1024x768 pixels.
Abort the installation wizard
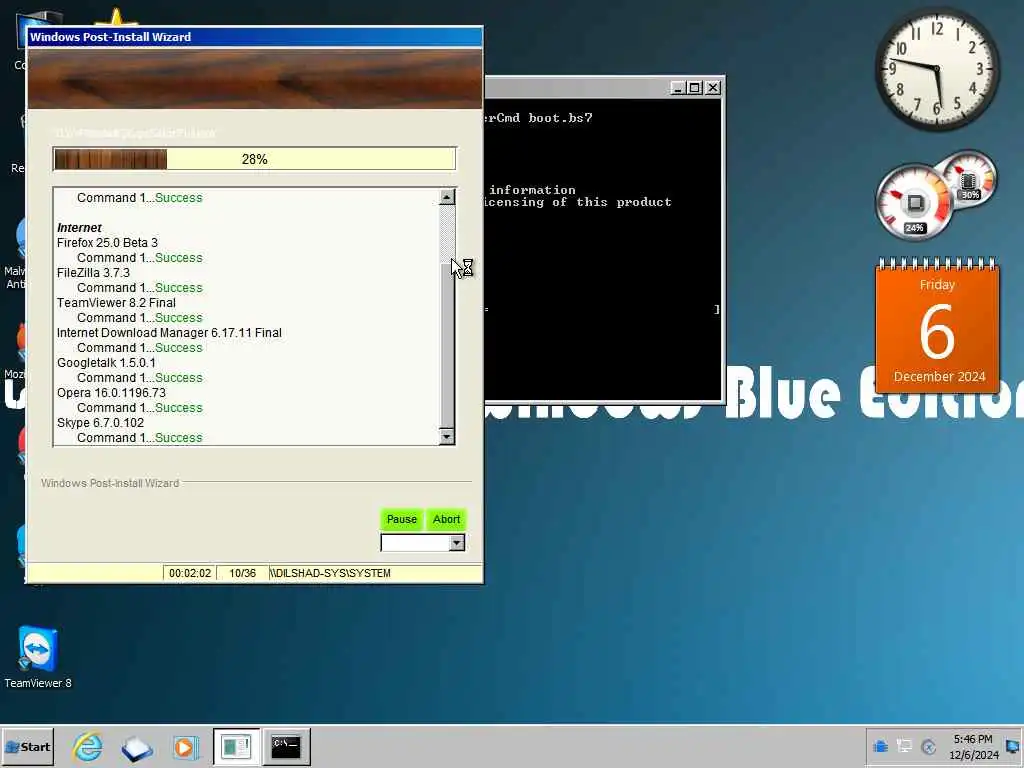click(x=446, y=519)
